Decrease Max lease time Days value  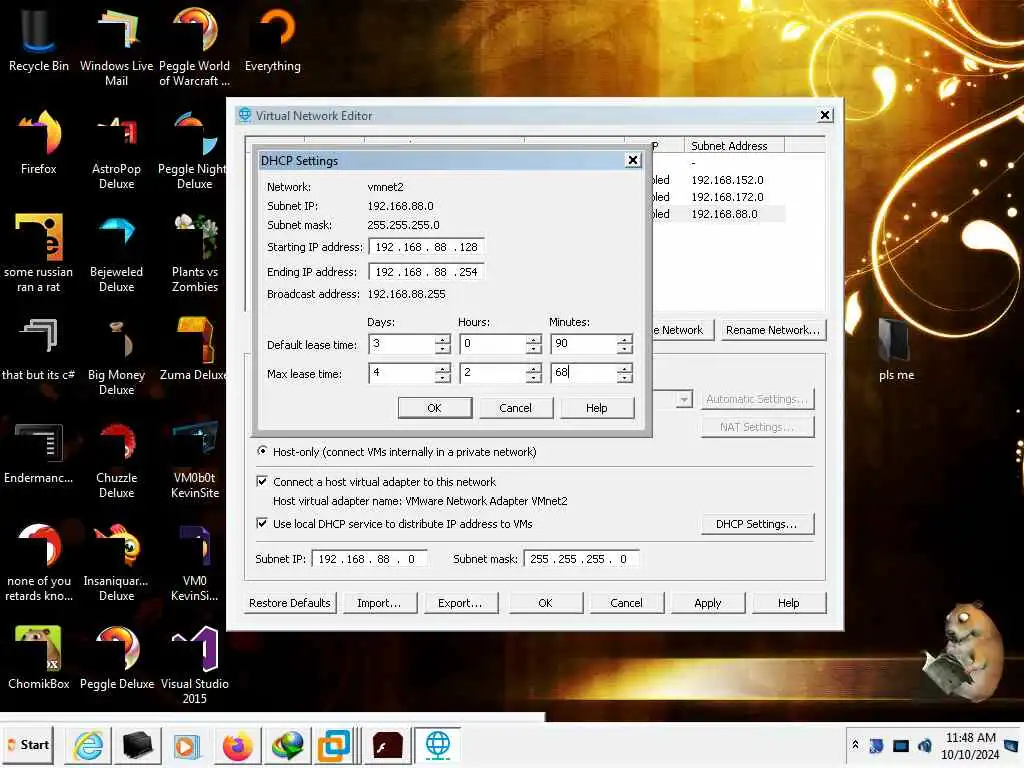tap(443, 377)
